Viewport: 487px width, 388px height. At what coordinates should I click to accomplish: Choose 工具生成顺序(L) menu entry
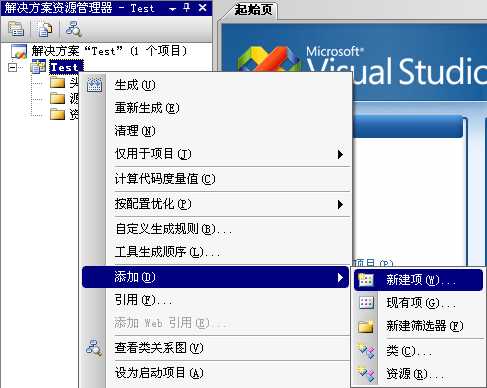click(215, 252)
